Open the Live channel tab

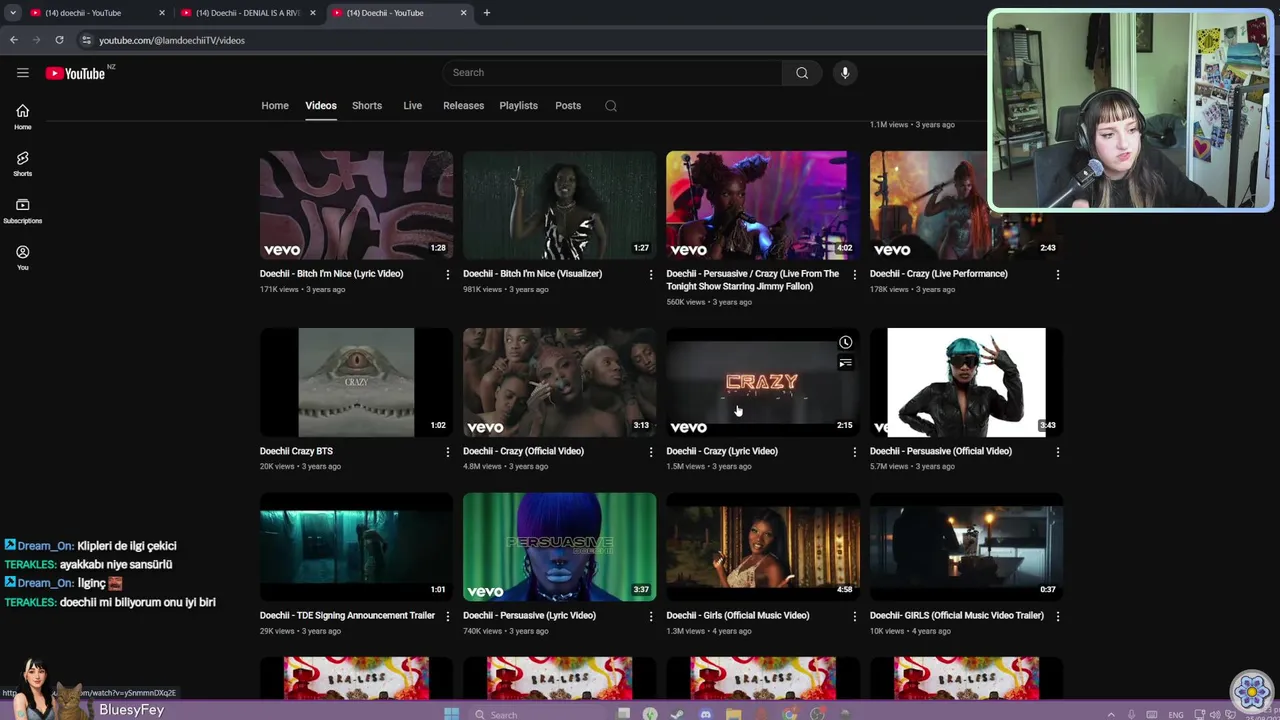412,106
